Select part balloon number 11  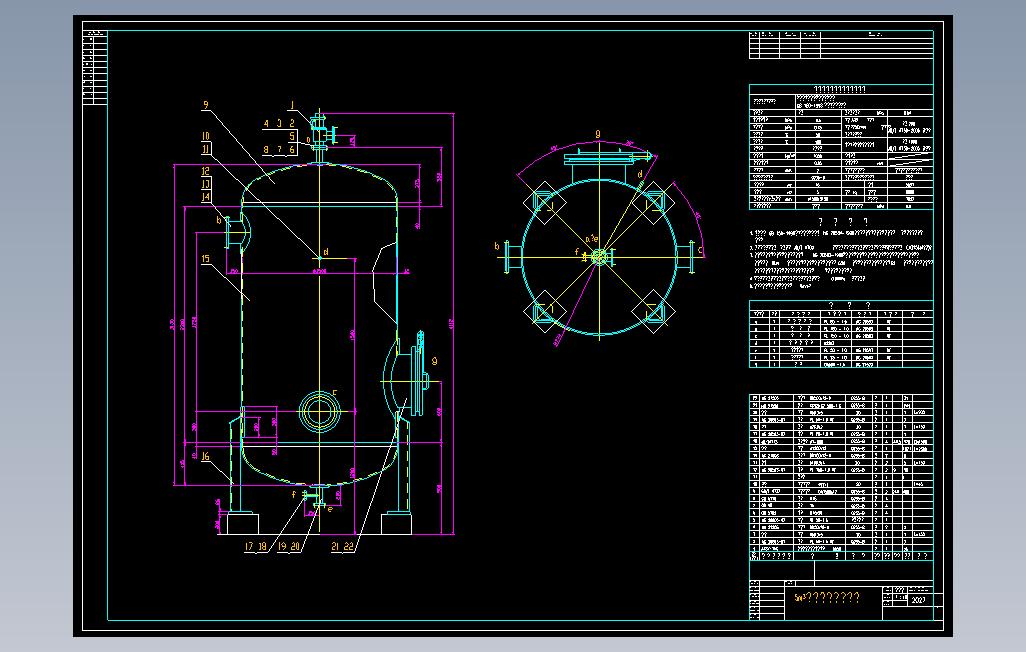(205, 149)
